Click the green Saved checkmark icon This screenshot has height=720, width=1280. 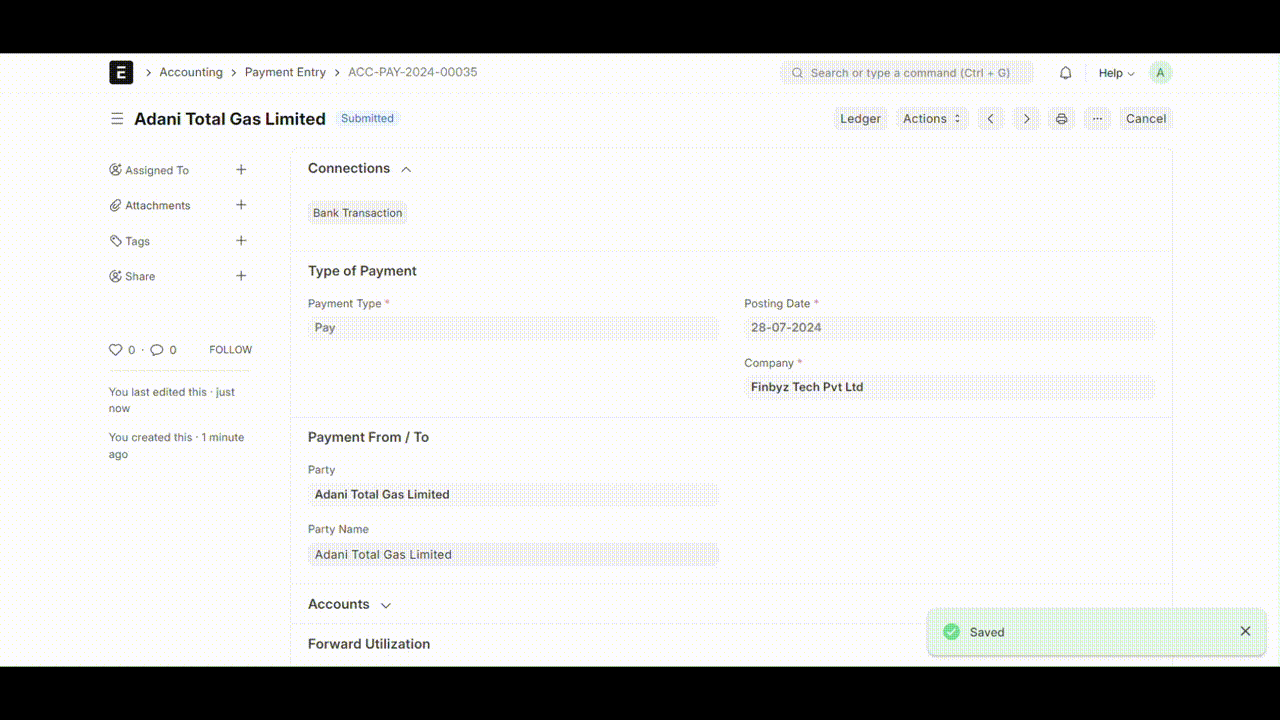point(952,632)
